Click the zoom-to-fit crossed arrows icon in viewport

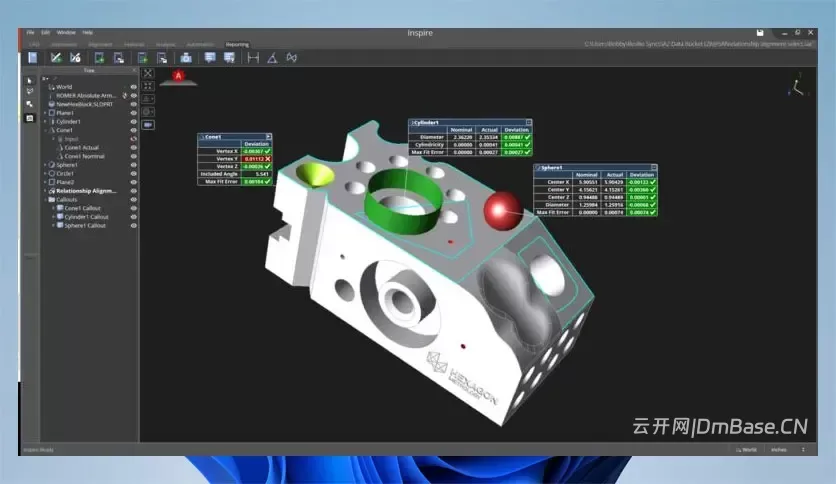(x=148, y=73)
